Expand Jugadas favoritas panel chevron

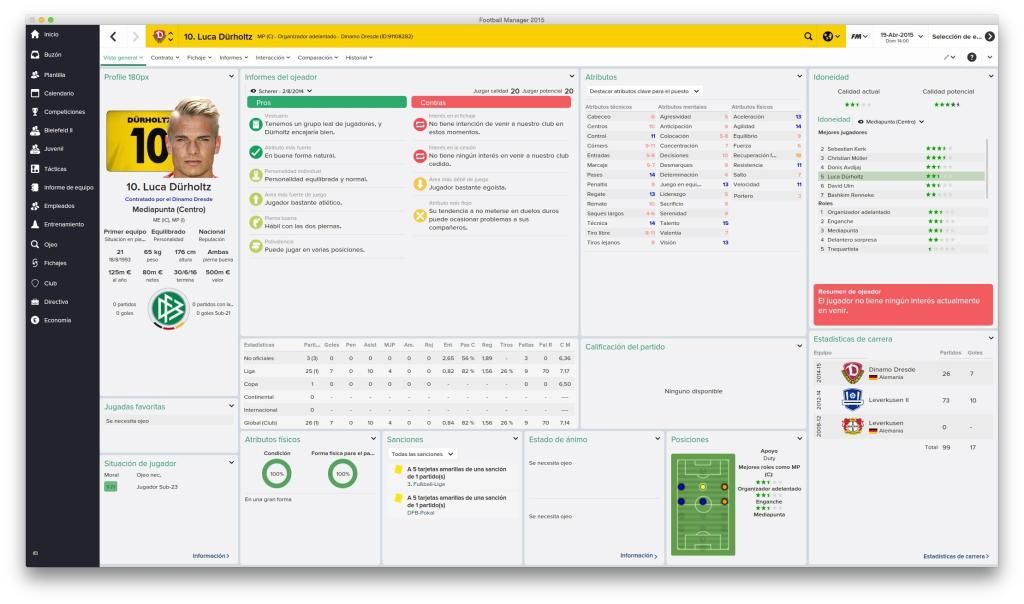pyautogui.click(x=231, y=406)
